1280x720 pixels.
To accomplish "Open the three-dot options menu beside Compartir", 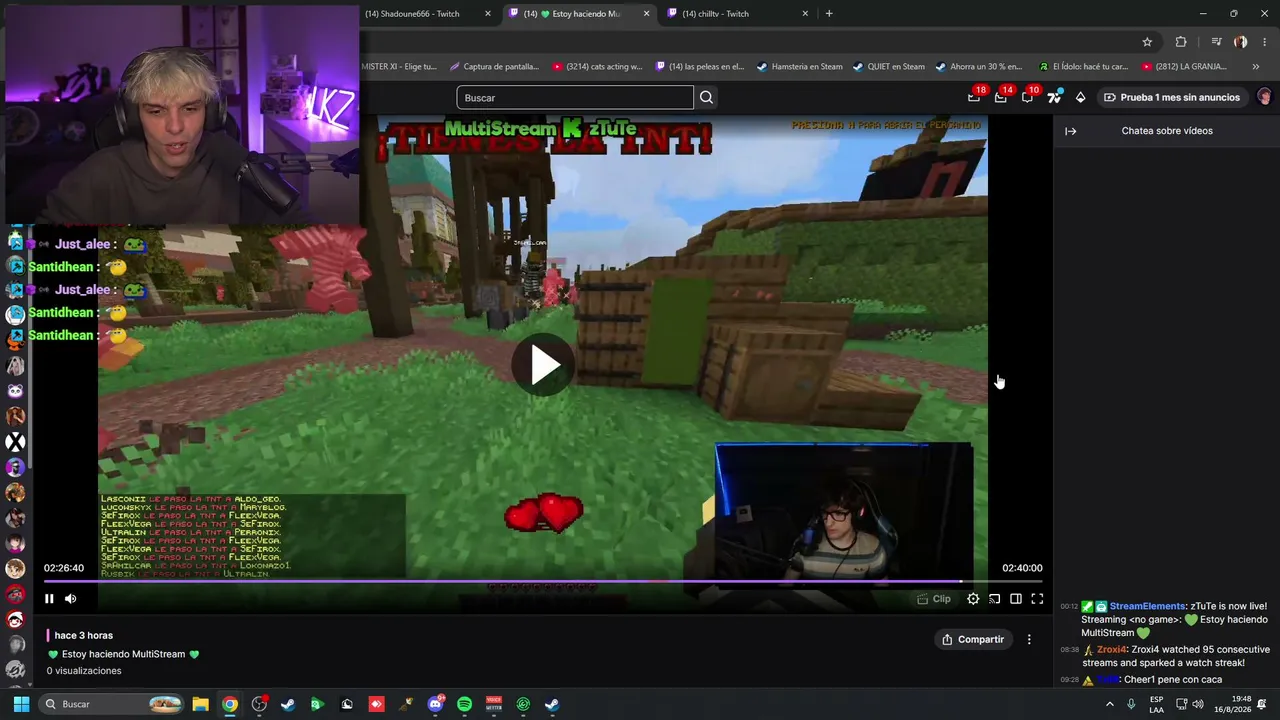I will pos(1029,639).
